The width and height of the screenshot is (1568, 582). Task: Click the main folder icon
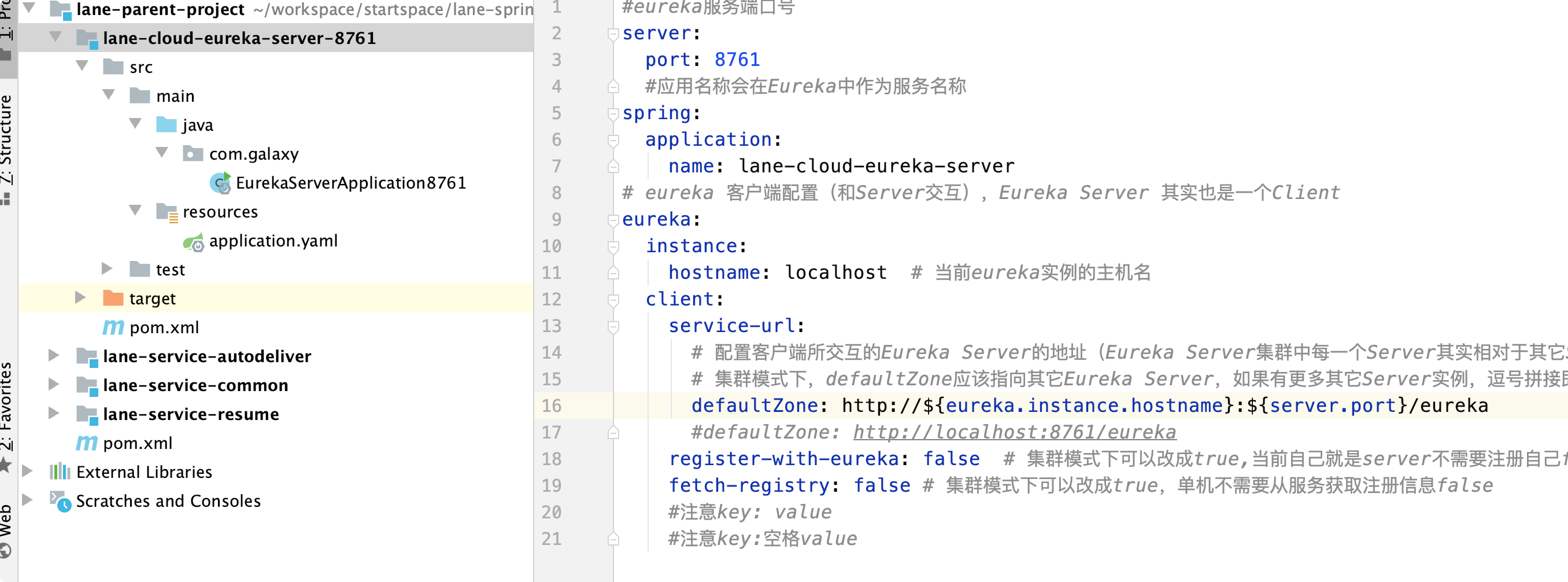click(x=140, y=95)
